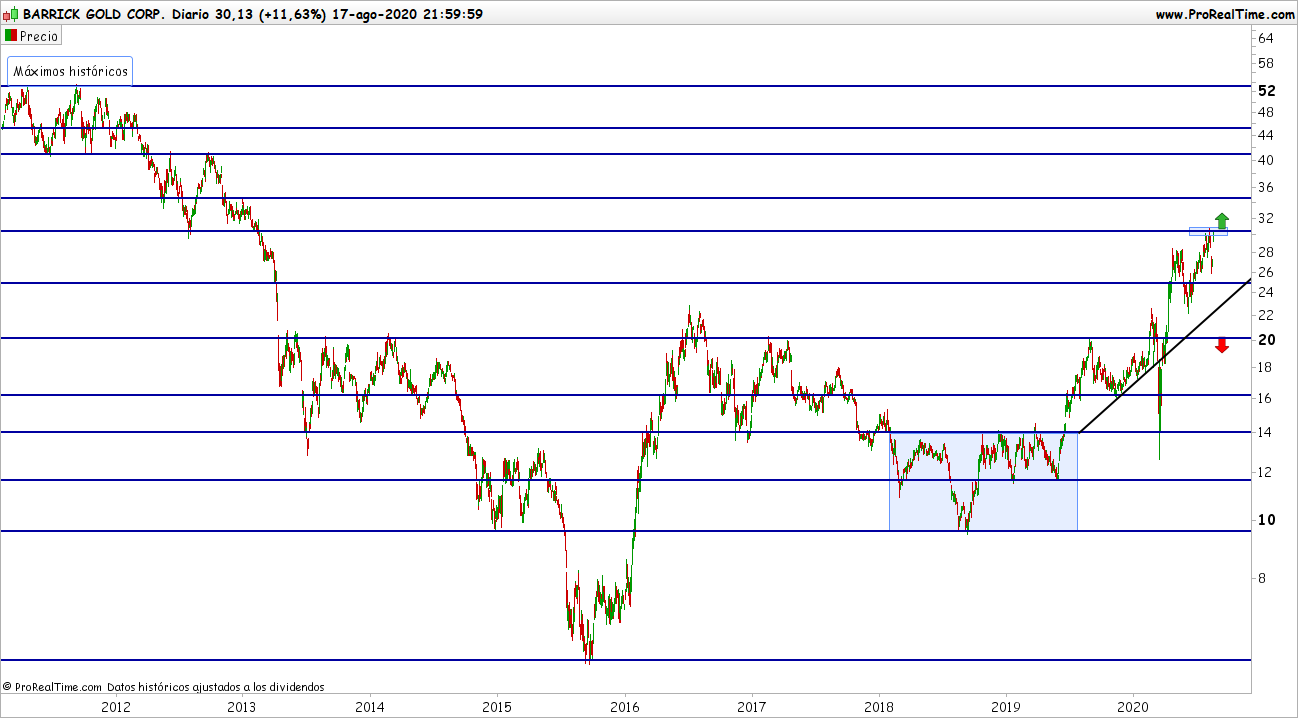This screenshot has height=718, width=1298.
Task: Click "Datos históricos ajustados a los dividendos" note
Action: [216, 687]
